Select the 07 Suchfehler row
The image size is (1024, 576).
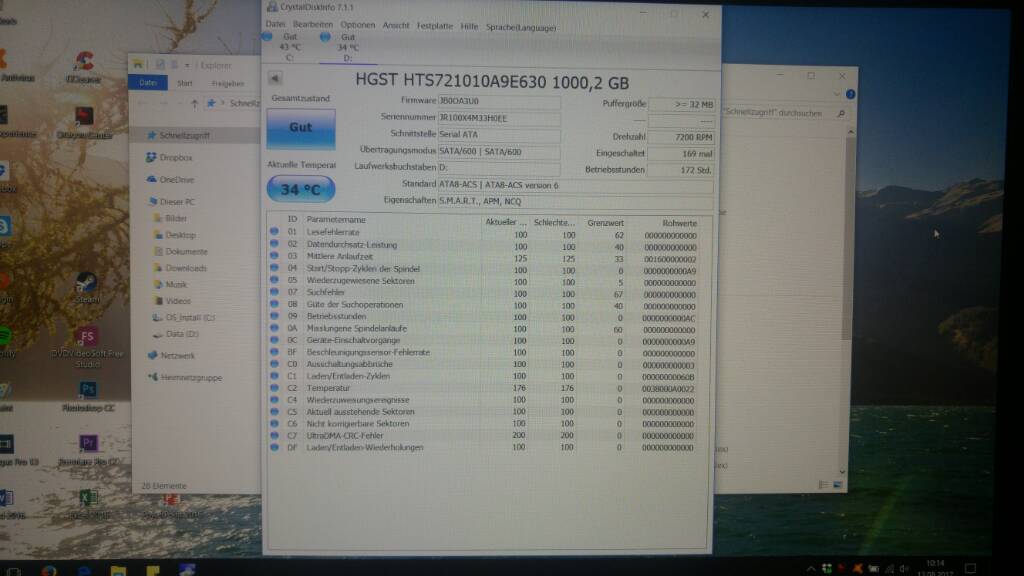[484, 293]
